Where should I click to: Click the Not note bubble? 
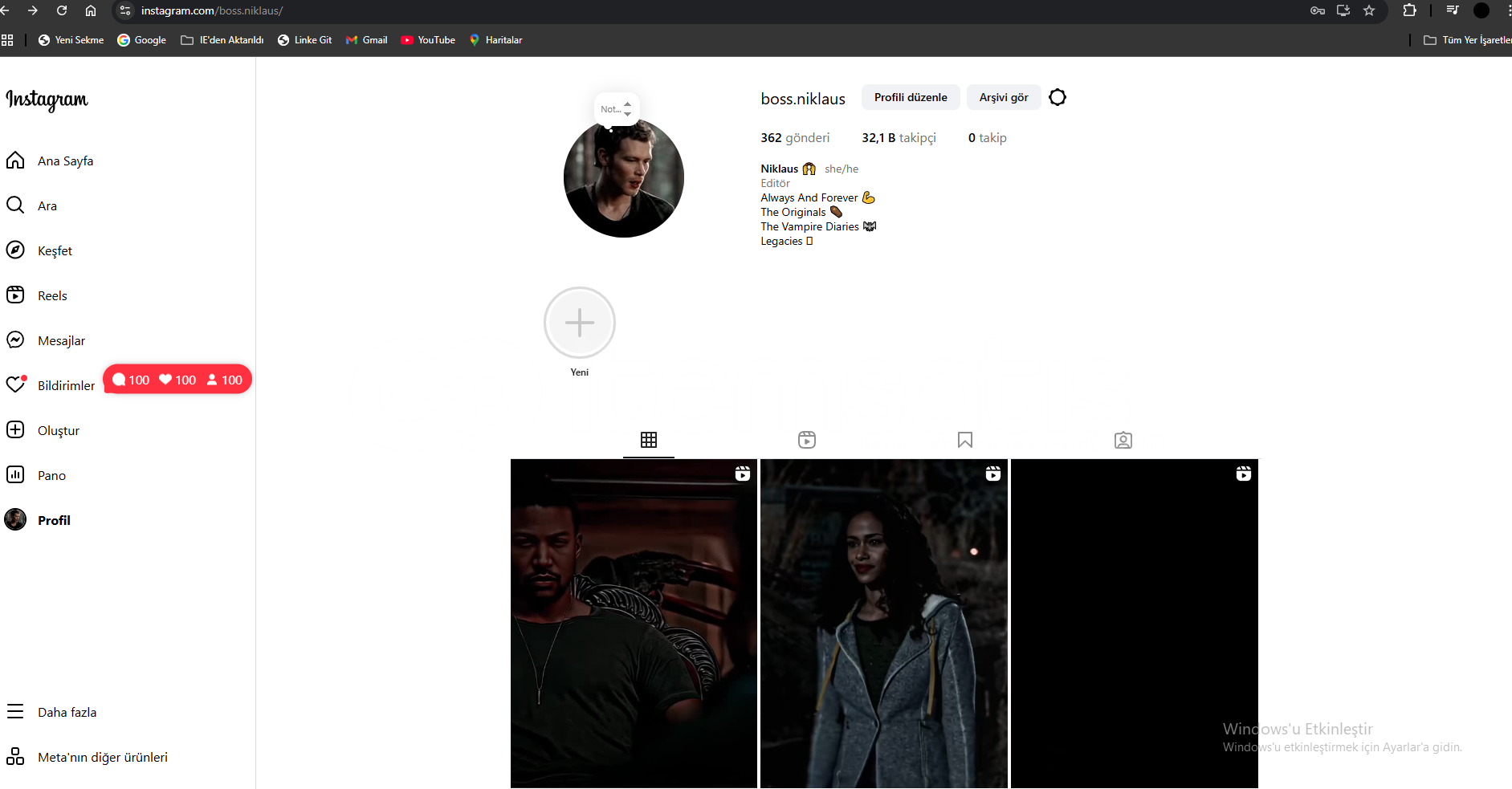pyautogui.click(x=616, y=109)
